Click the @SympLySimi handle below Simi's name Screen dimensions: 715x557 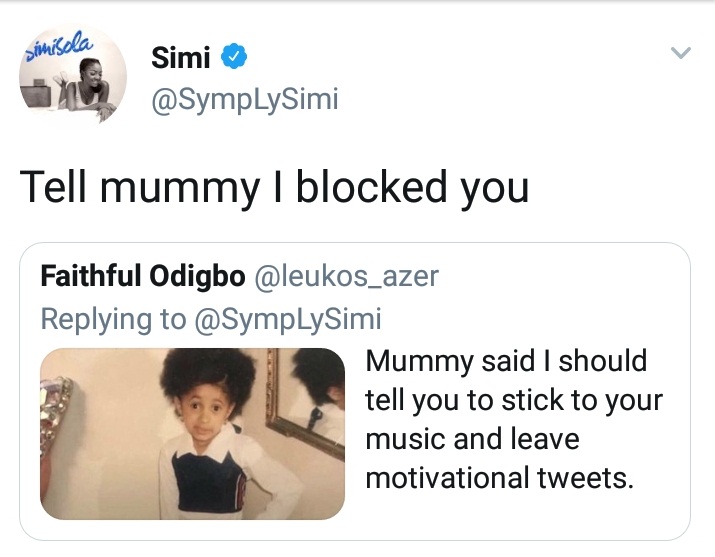(x=245, y=100)
